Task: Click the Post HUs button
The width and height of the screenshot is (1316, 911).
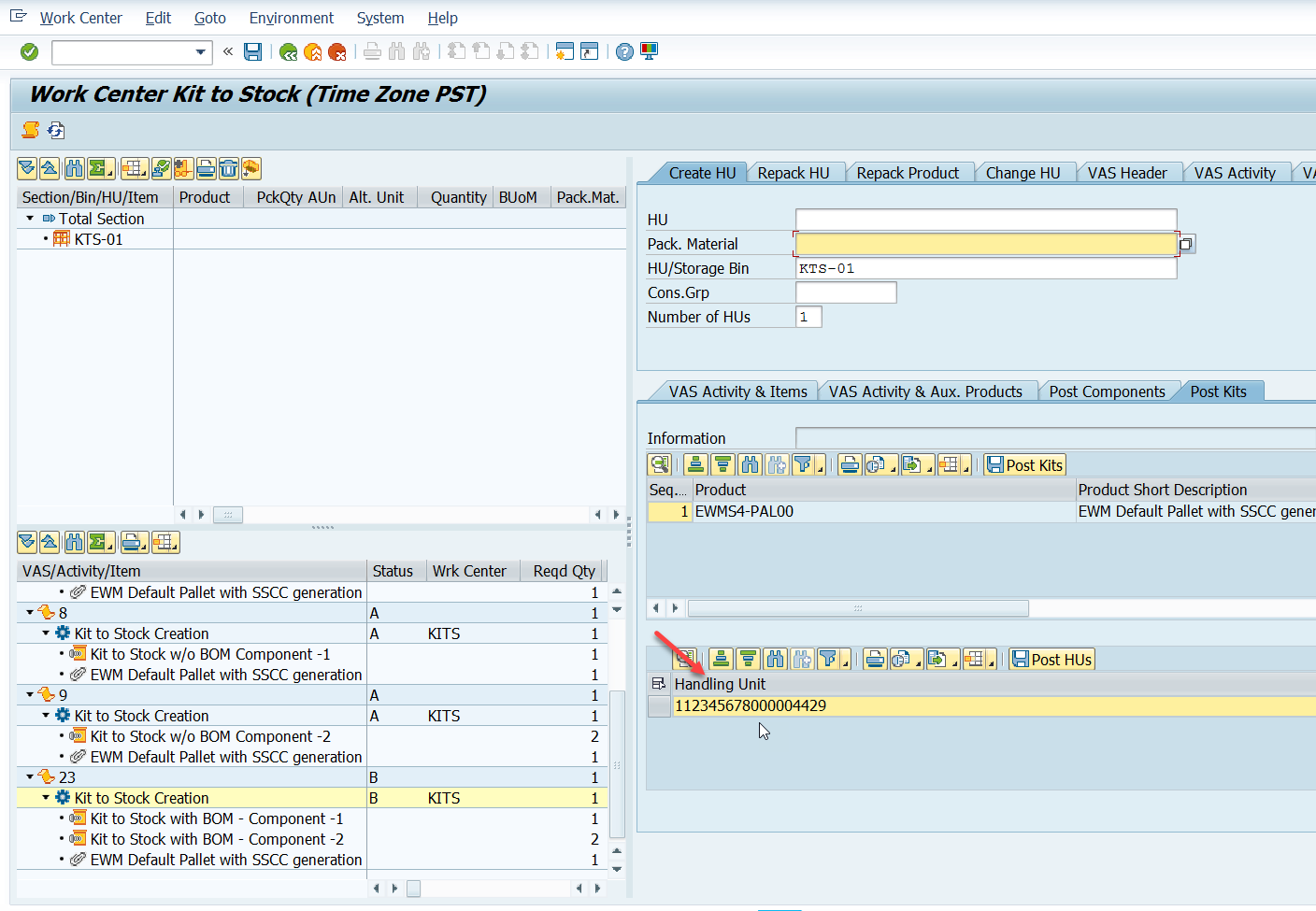Action: click(1051, 660)
